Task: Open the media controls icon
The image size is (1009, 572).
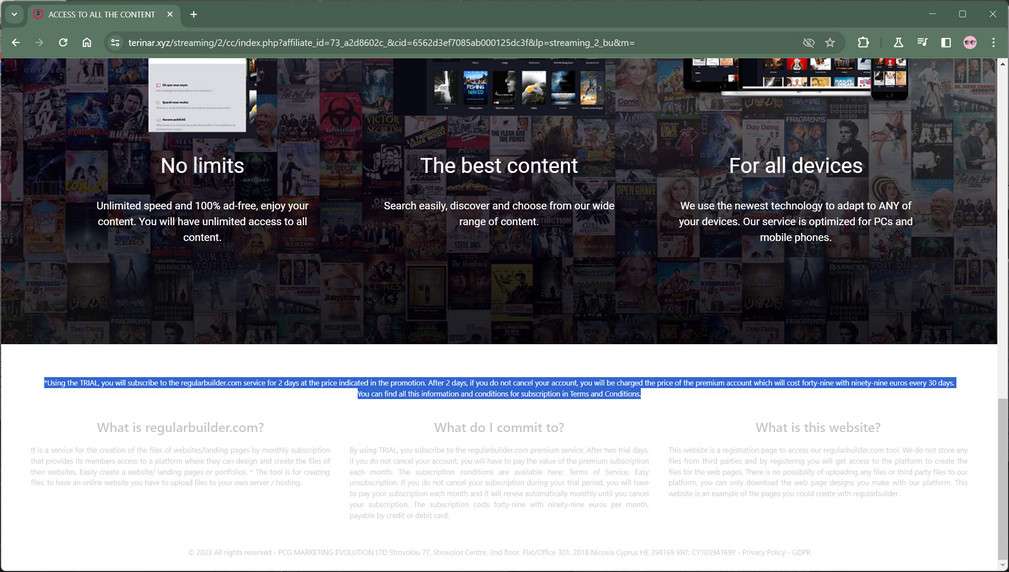Action: click(922, 42)
